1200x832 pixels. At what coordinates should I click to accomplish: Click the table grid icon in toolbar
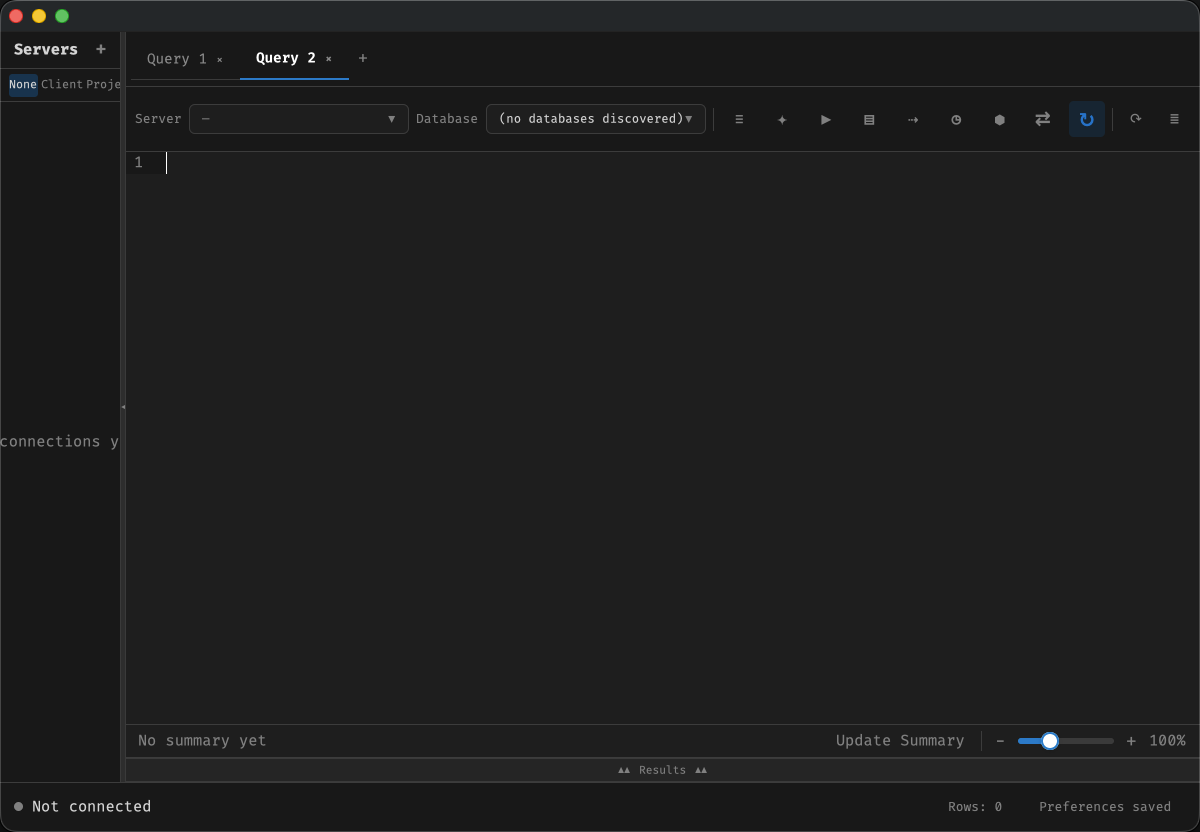coord(869,119)
